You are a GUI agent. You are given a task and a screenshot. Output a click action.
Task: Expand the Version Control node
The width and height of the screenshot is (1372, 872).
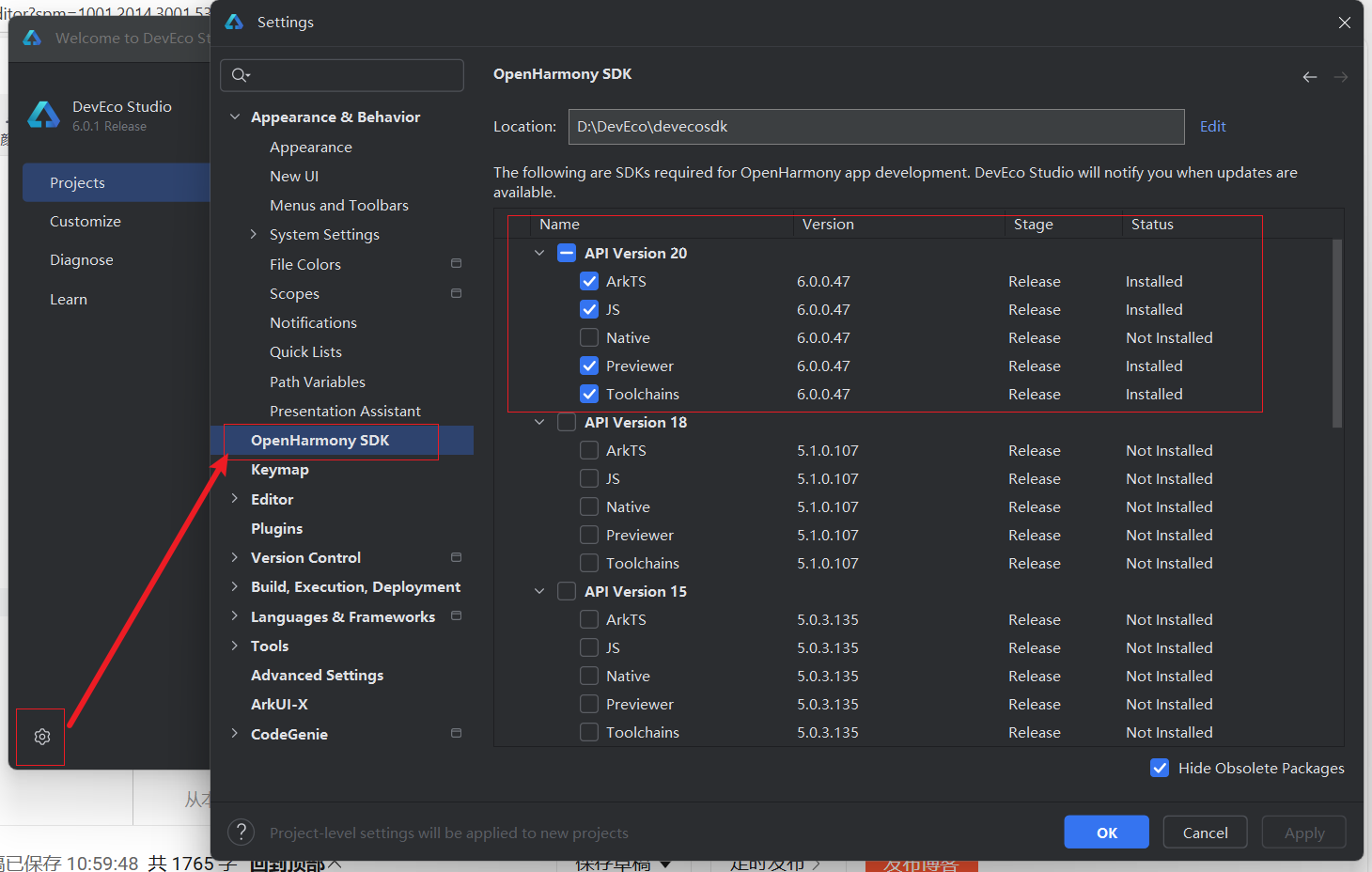(235, 557)
